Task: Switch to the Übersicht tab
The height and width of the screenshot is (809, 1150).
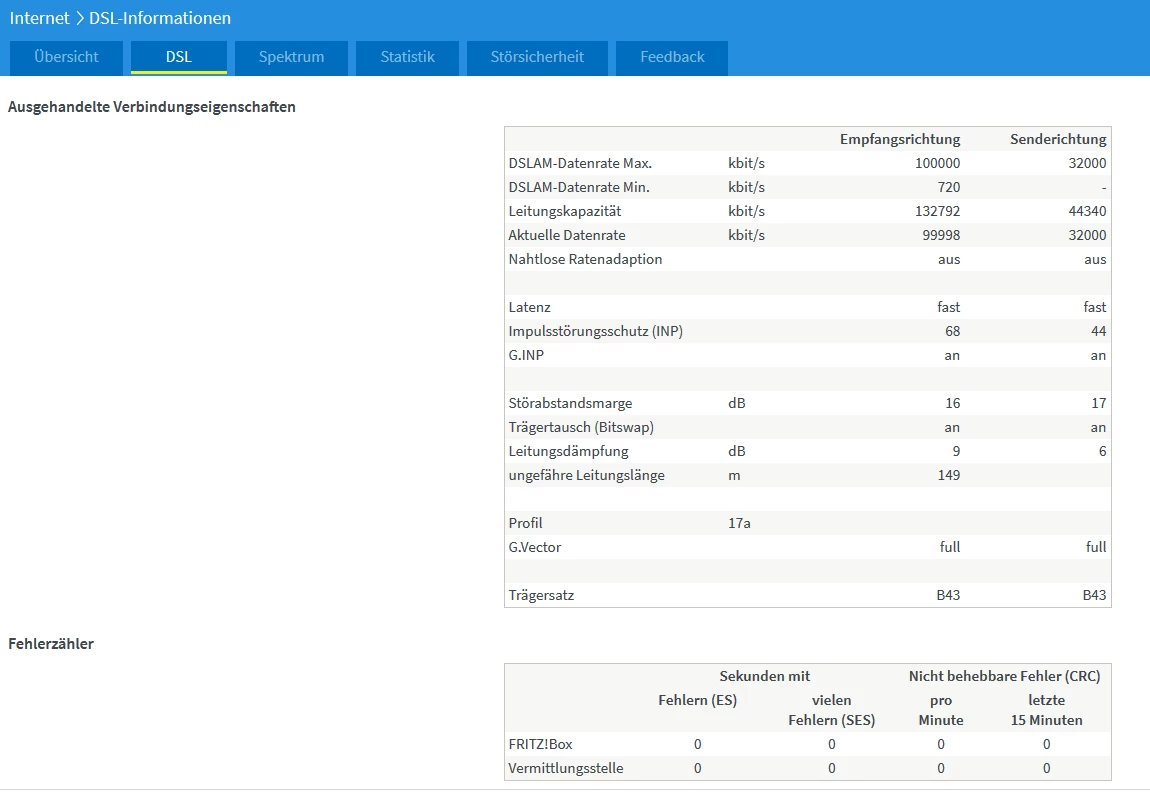Action: pos(66,57)
